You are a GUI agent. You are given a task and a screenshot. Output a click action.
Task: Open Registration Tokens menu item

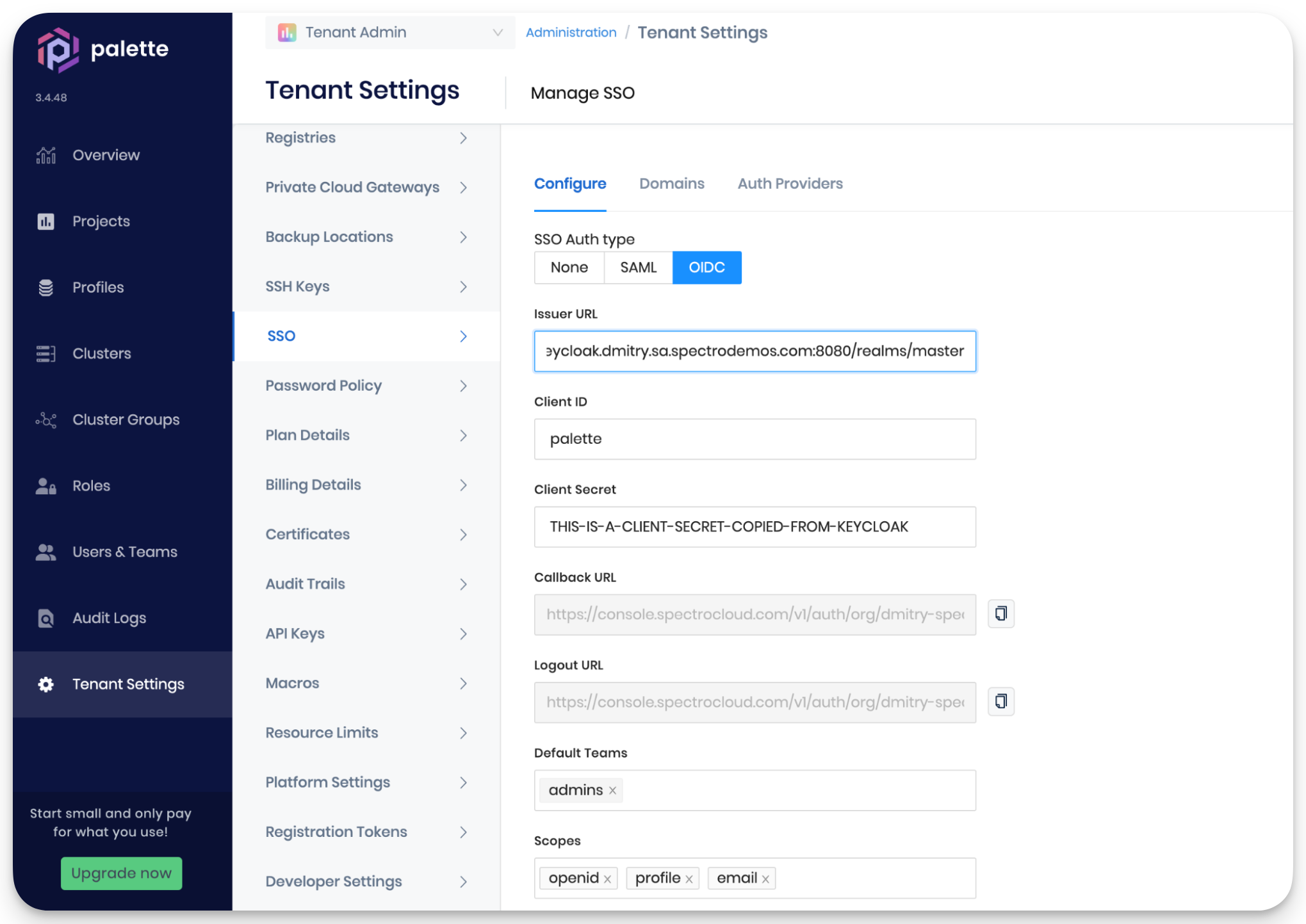[x=366, y=832]
